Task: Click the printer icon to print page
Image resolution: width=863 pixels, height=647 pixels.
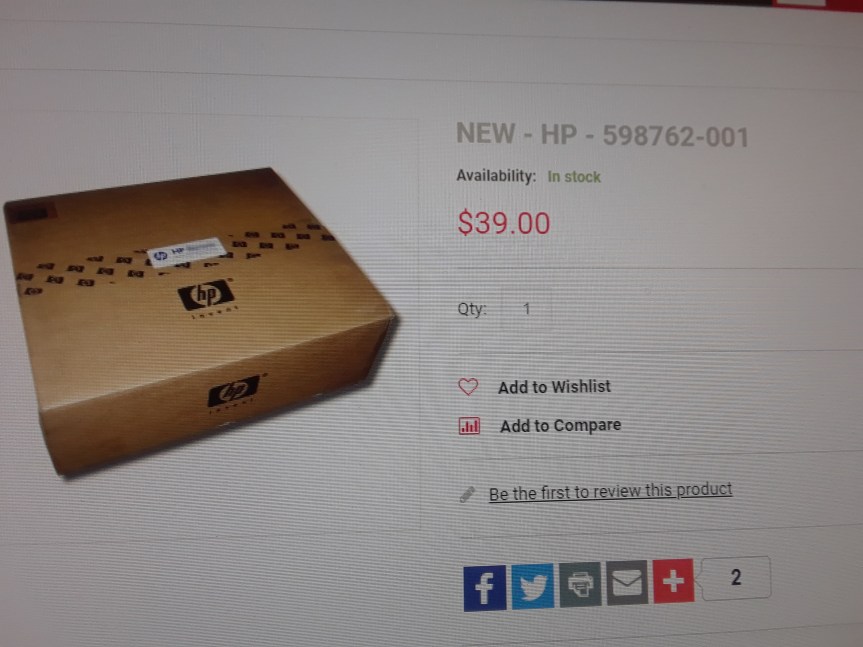Action: click(581, 584)
